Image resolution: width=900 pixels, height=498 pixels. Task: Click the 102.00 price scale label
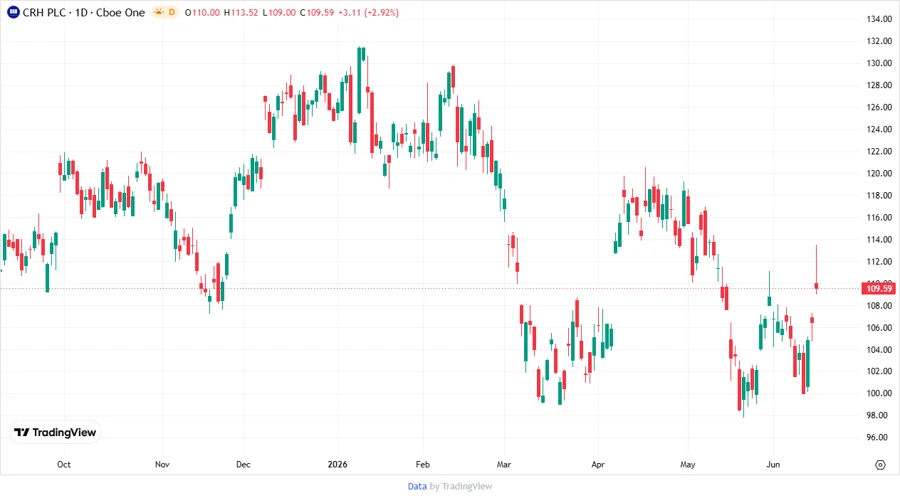pos(879,371)
